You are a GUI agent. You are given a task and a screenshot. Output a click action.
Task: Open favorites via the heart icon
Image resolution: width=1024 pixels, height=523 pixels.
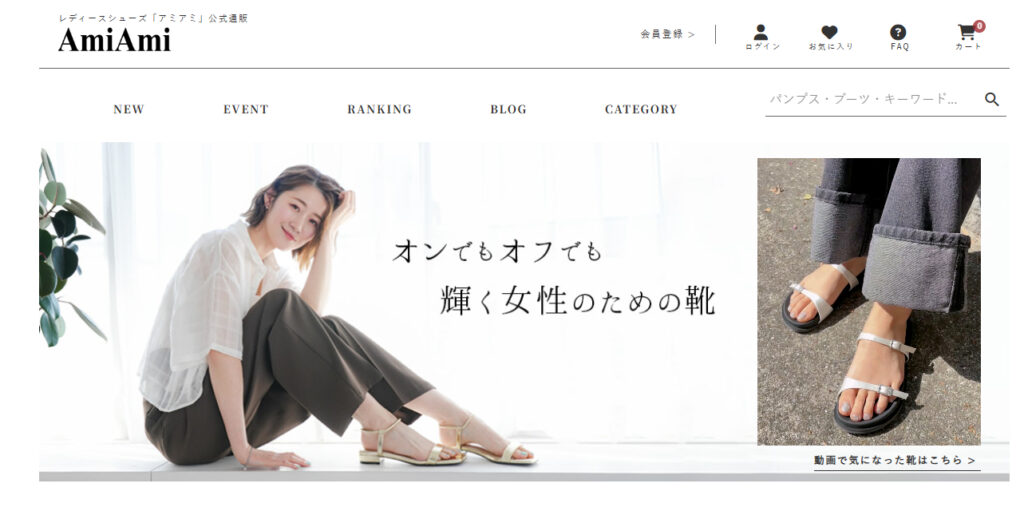[829, 32]
